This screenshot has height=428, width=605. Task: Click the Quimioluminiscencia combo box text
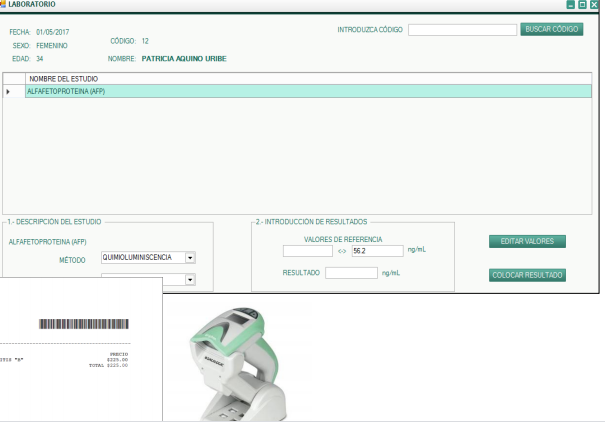142,257
